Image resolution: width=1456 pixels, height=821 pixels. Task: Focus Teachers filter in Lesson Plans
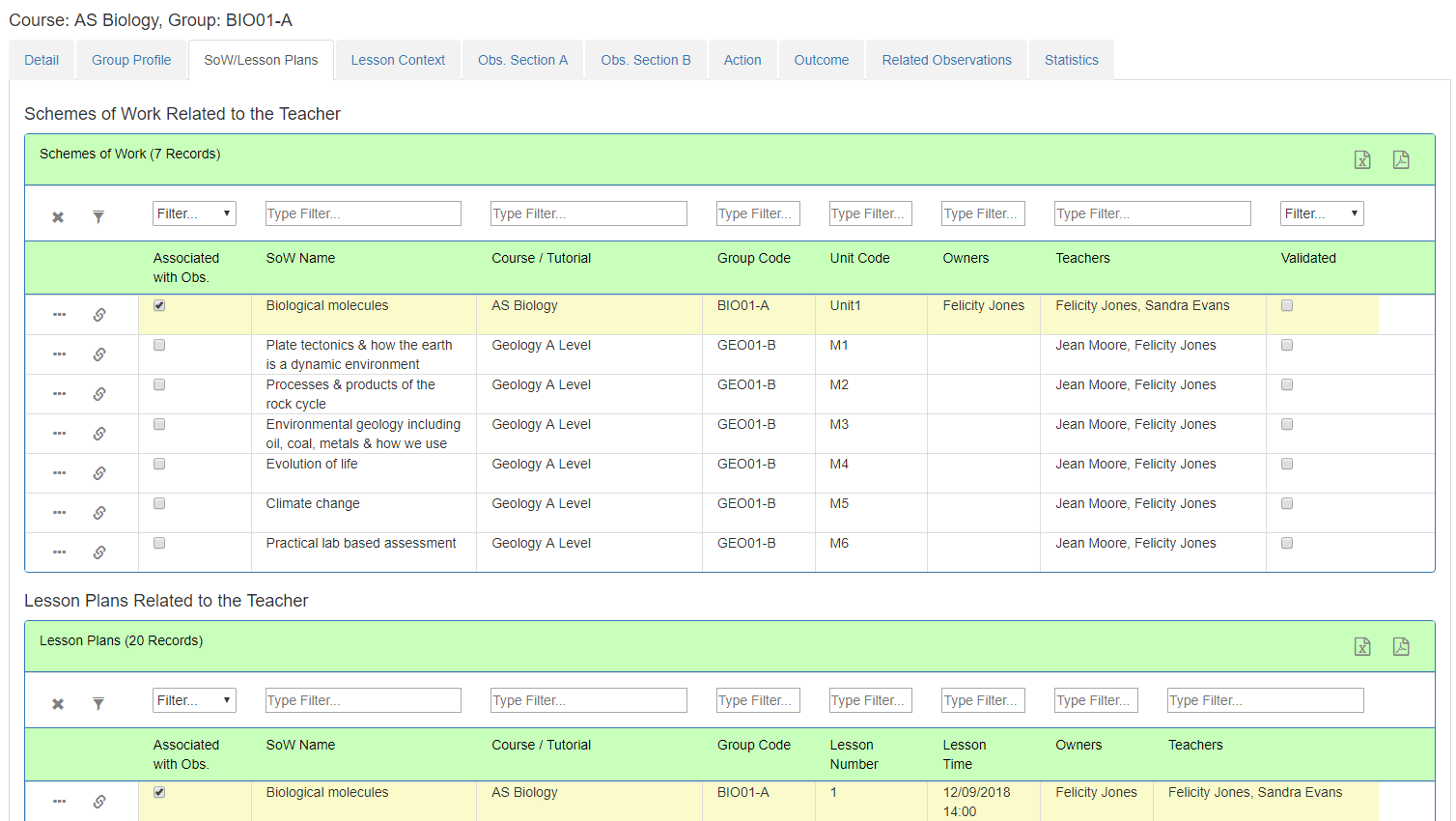click(1266, 700)
